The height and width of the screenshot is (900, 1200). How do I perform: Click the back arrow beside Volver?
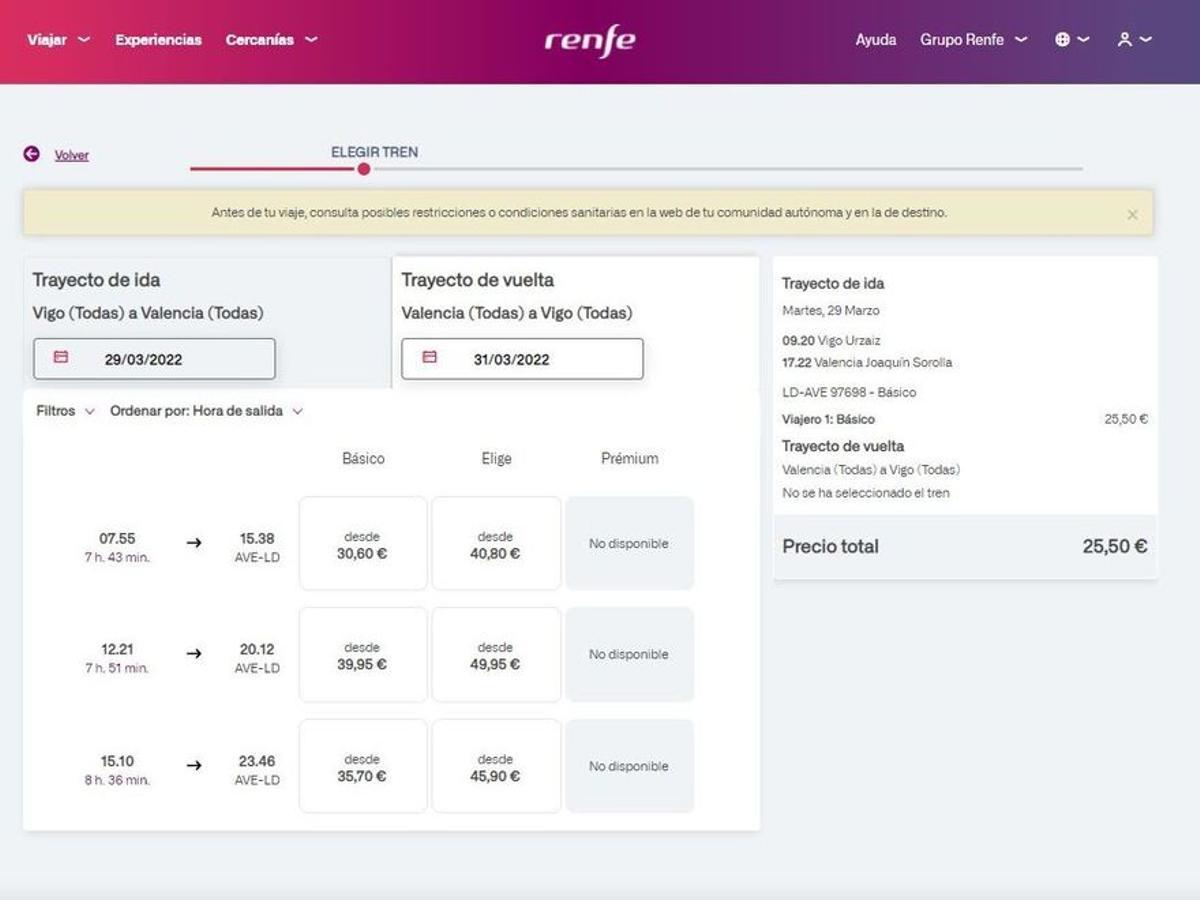29,155
